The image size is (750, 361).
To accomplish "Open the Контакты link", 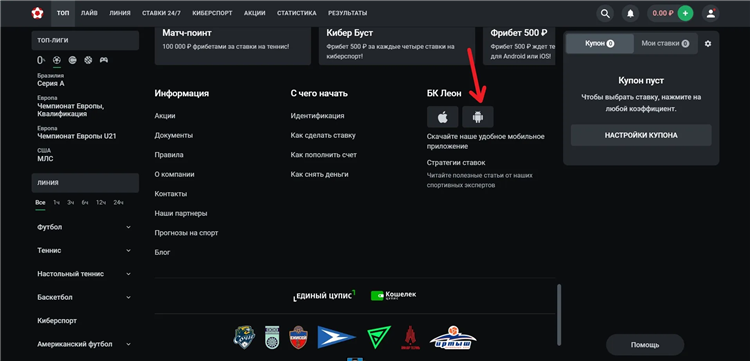I will pyautogui.click(x=171, y=194).
